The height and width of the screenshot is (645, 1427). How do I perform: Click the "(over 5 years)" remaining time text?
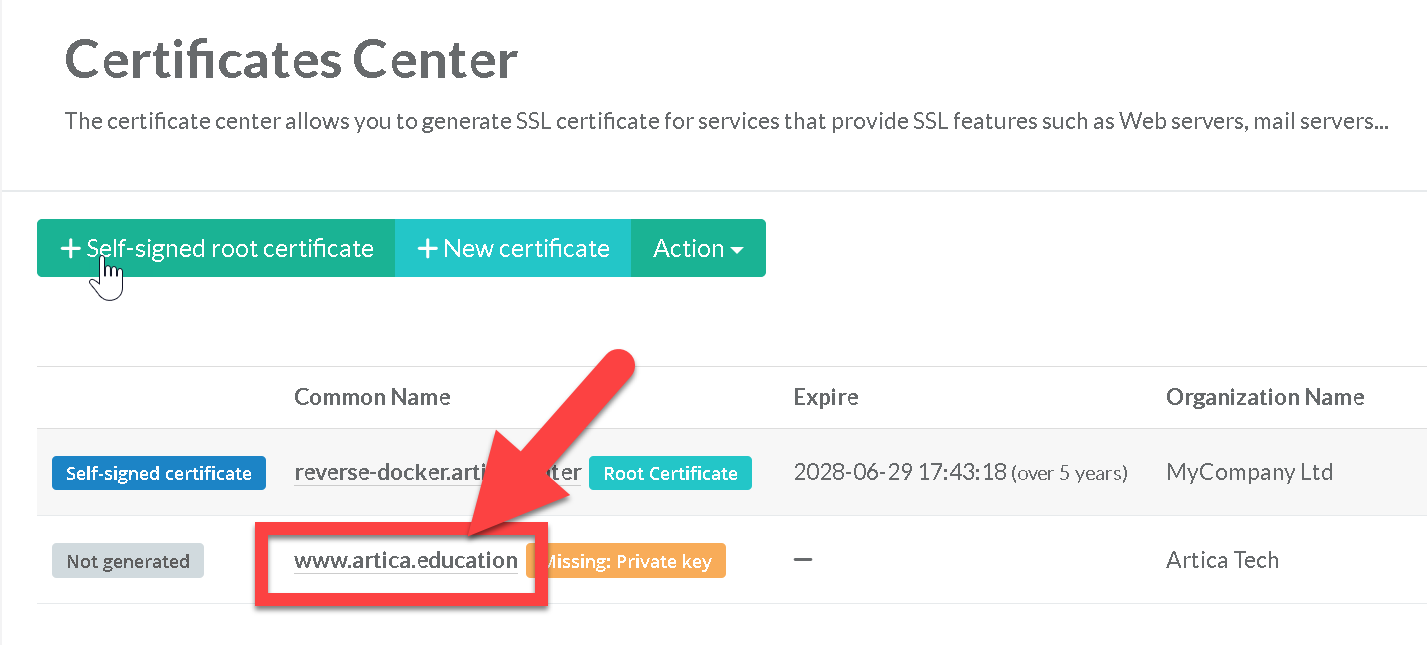[x=1069, y=473]
